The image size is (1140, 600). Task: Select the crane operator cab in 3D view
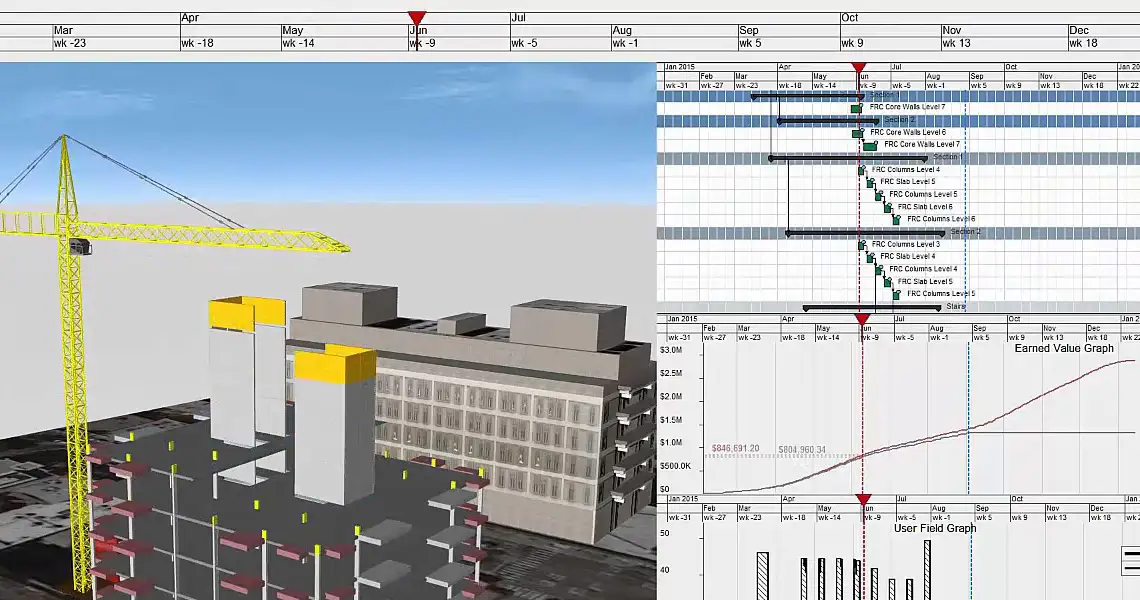(x=82, y=246)
